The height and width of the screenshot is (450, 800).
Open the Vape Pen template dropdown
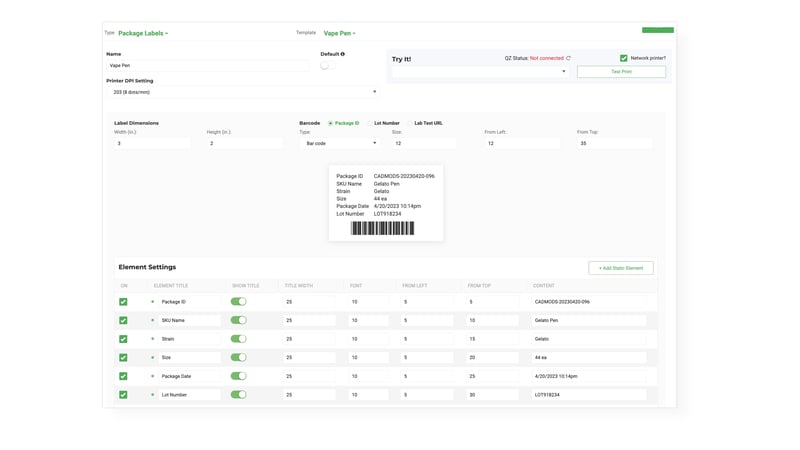tap(339, 33)
